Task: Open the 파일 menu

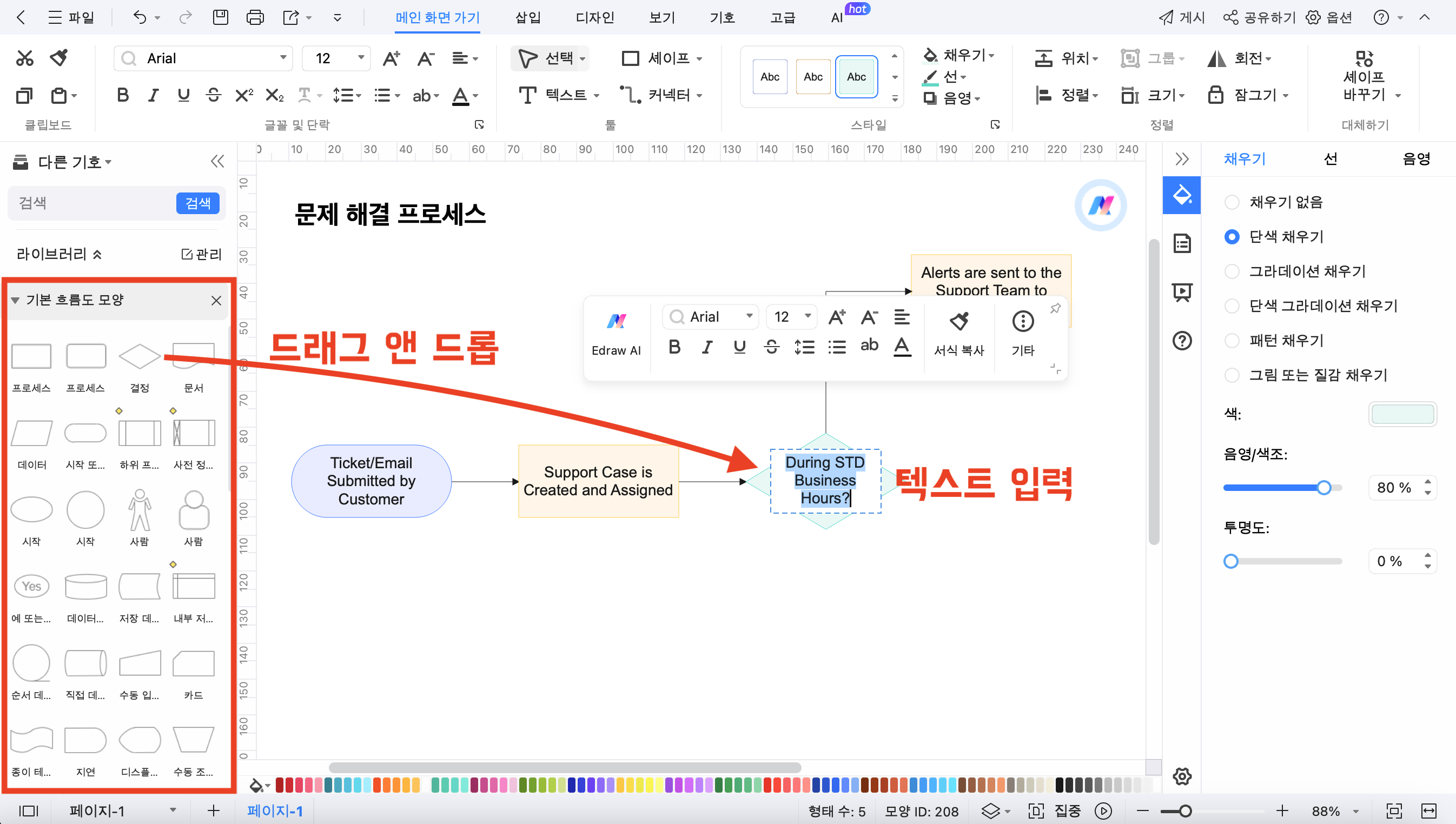Action: 71,17
